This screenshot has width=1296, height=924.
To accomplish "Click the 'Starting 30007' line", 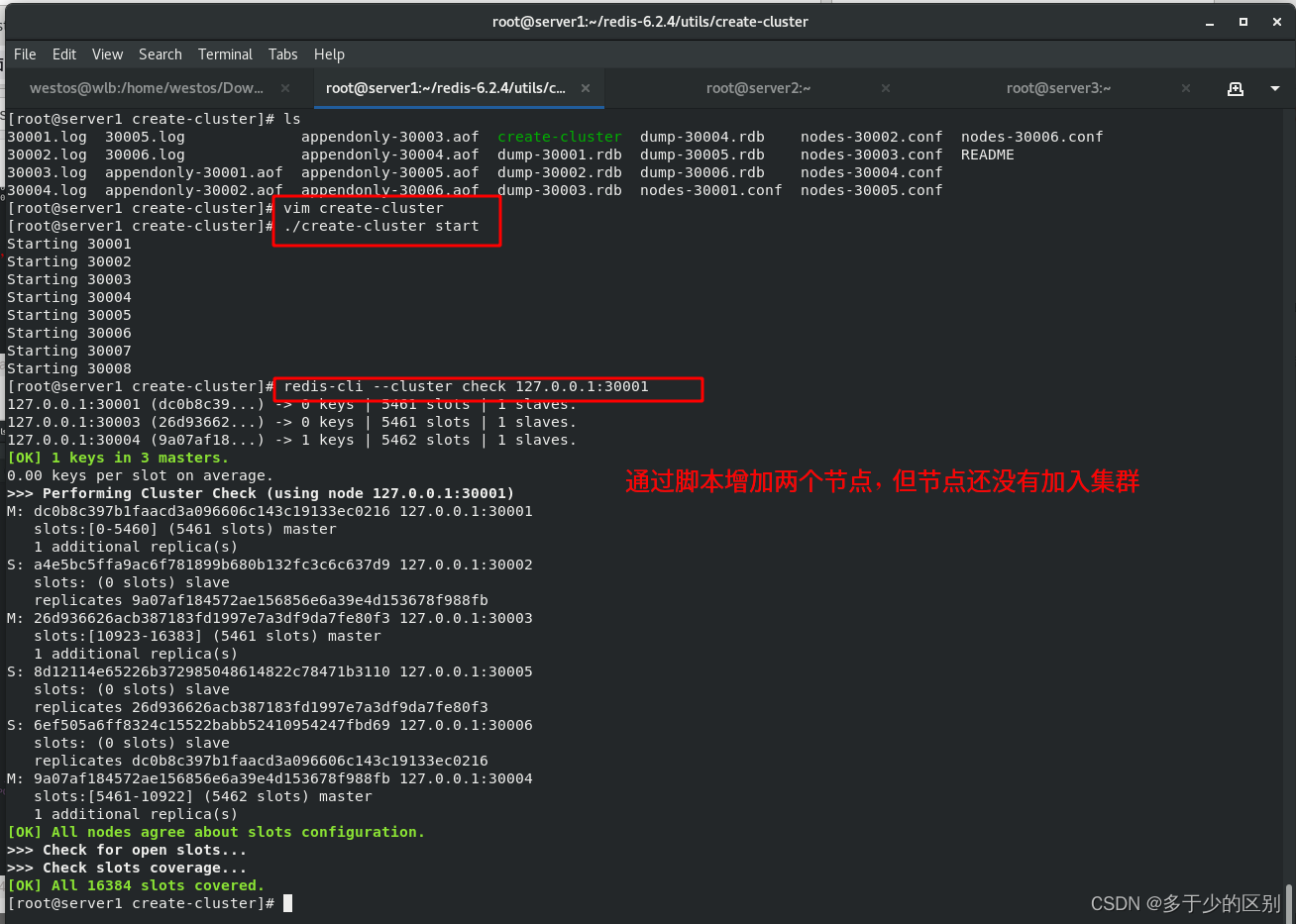I will (69, 351).
